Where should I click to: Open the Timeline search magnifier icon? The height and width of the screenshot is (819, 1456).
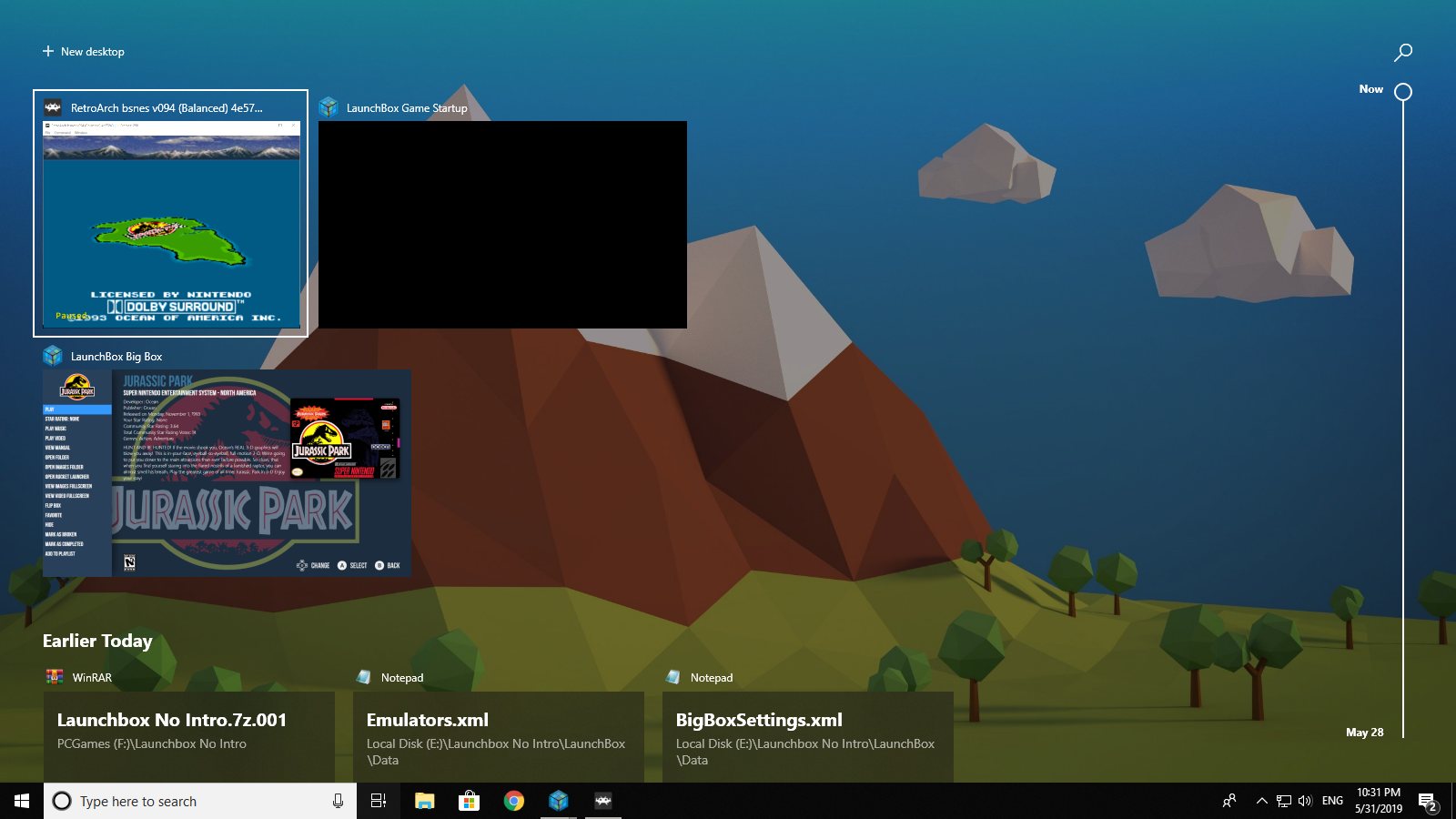1403,52
